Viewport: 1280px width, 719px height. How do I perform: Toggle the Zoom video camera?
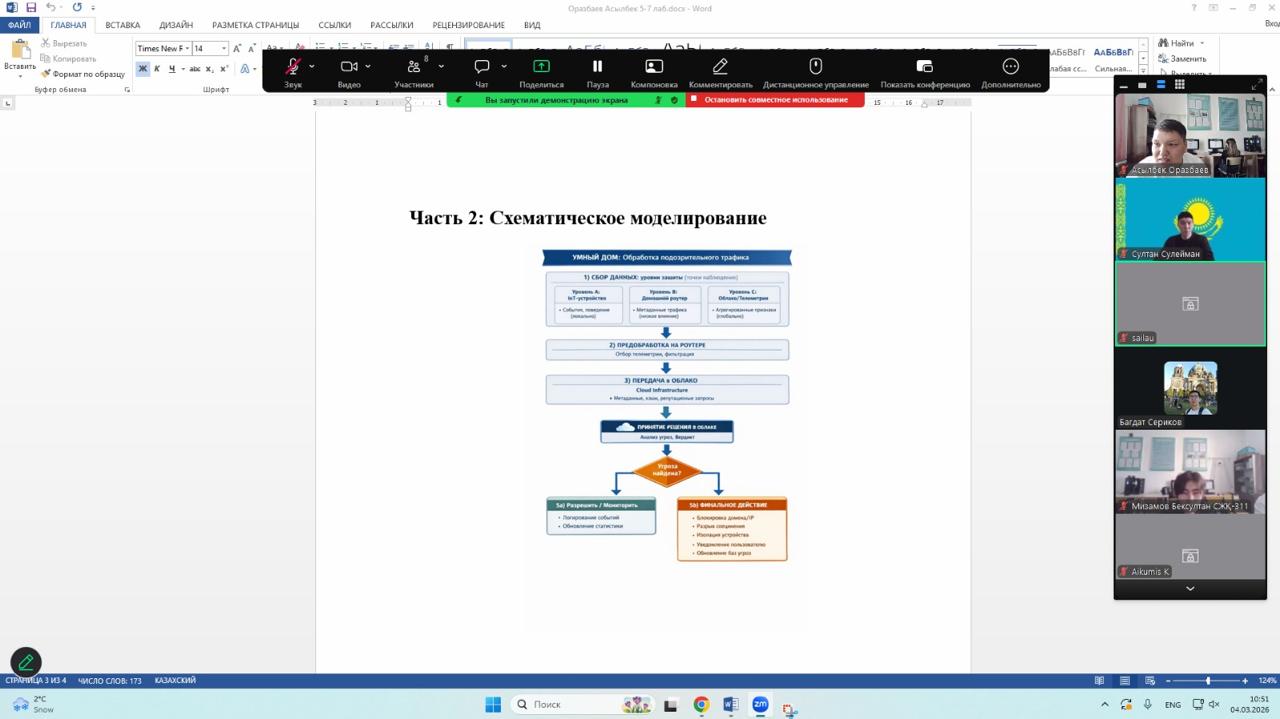point(348,67)
